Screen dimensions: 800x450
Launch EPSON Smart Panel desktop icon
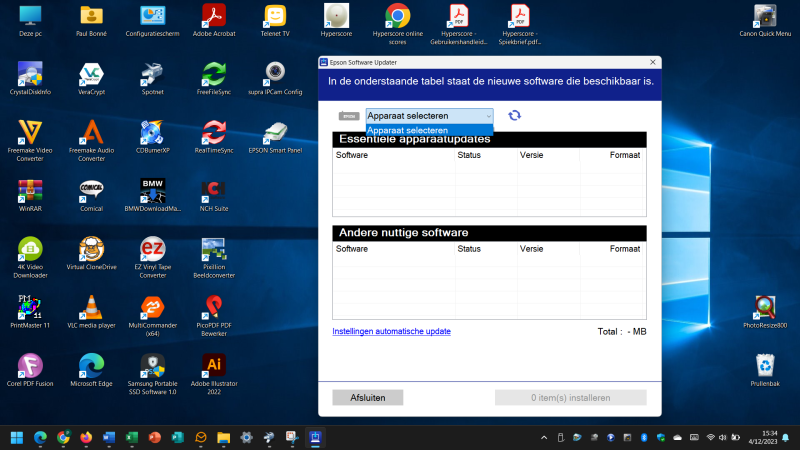point(275,133)
